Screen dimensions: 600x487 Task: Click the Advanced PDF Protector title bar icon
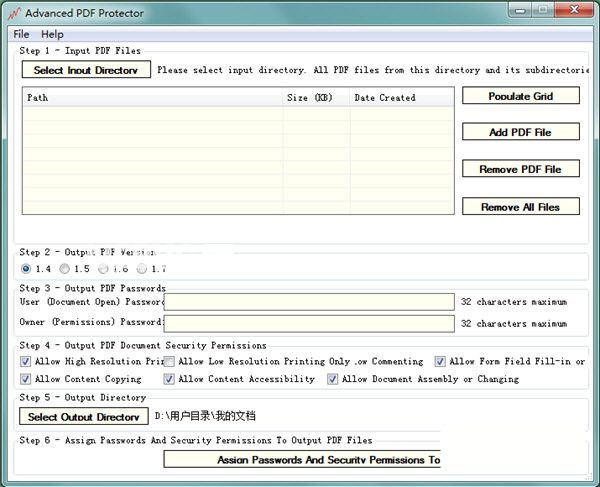pyautogui.click(x=14, y=13)
